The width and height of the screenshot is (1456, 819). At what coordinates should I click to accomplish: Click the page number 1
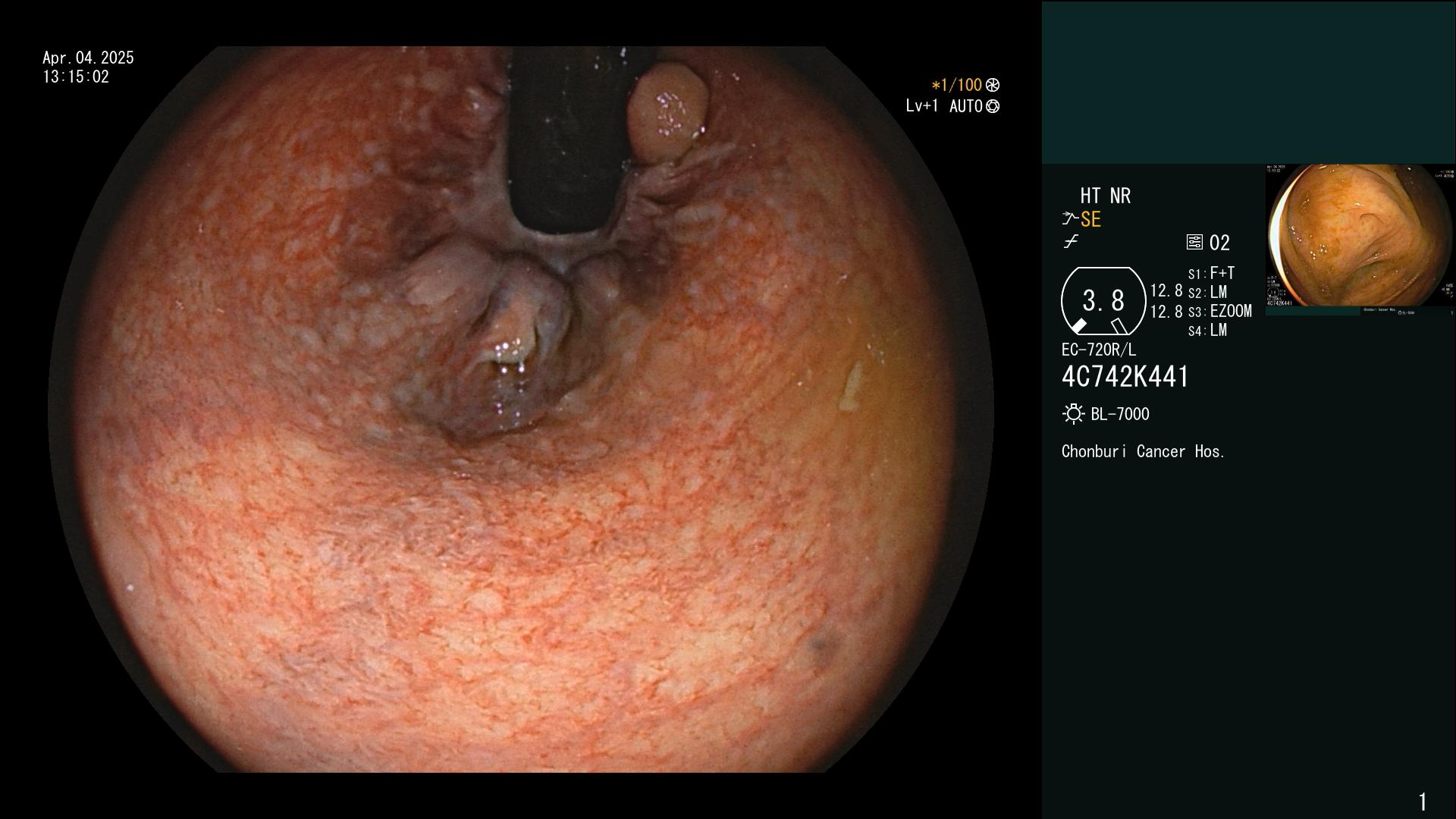(x=1423, y=802)
